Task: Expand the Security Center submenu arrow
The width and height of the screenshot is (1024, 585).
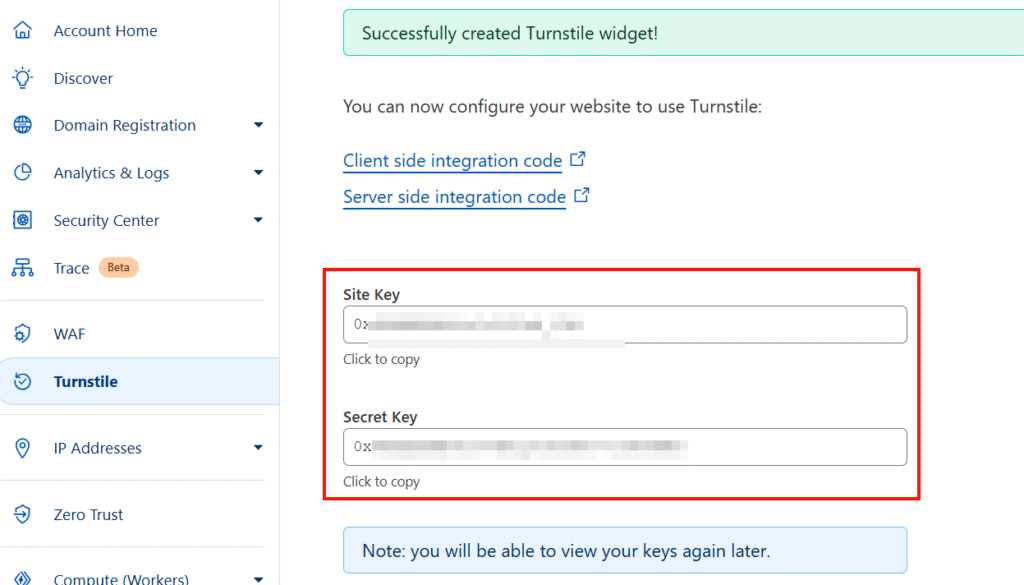Action: click(259, 220)
